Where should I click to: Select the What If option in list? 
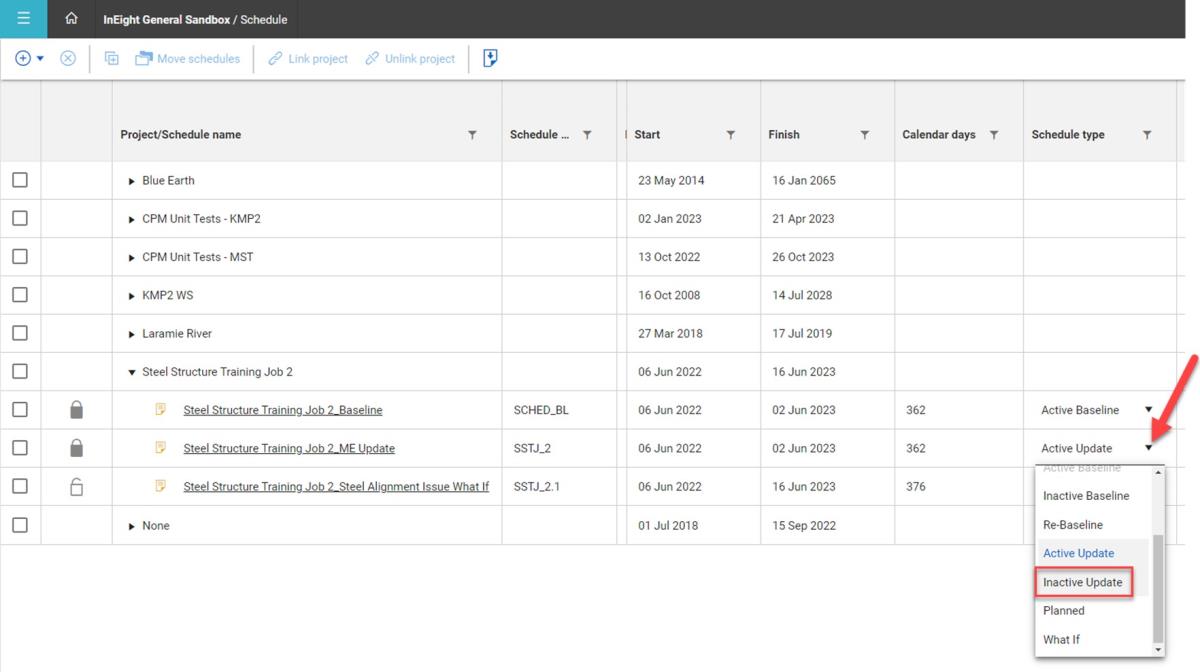point(1061,640)
